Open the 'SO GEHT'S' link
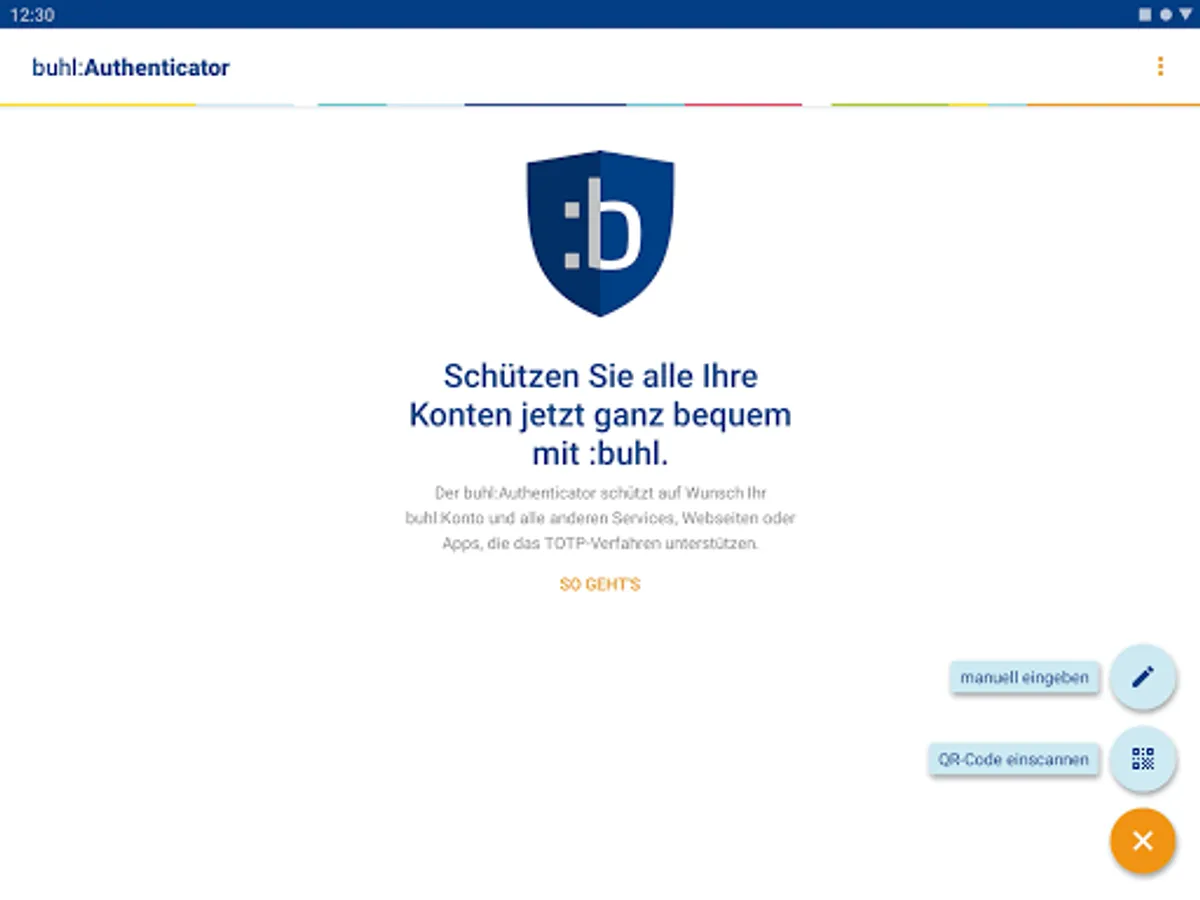This screenshot has width=1200, height=900. [600, 584]
